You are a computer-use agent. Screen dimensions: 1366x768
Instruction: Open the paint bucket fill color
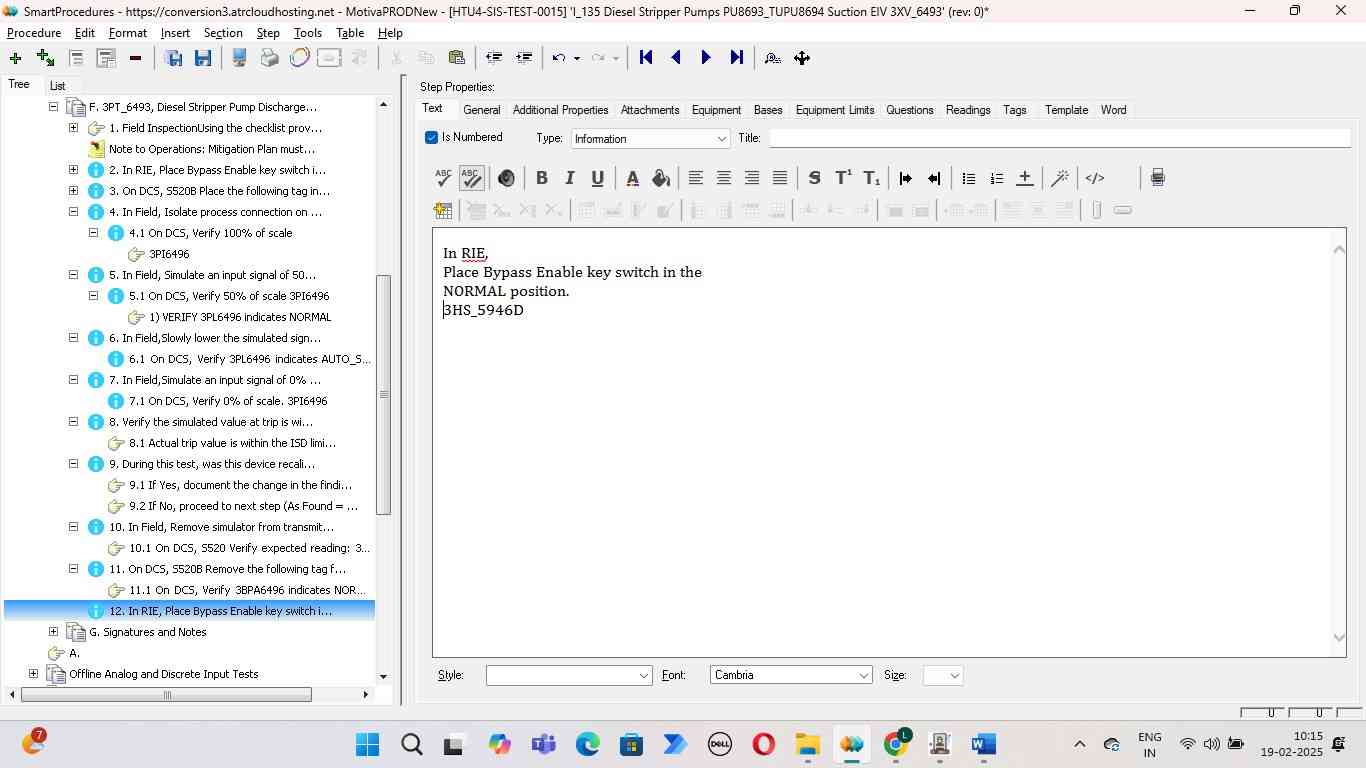point(660,178)
